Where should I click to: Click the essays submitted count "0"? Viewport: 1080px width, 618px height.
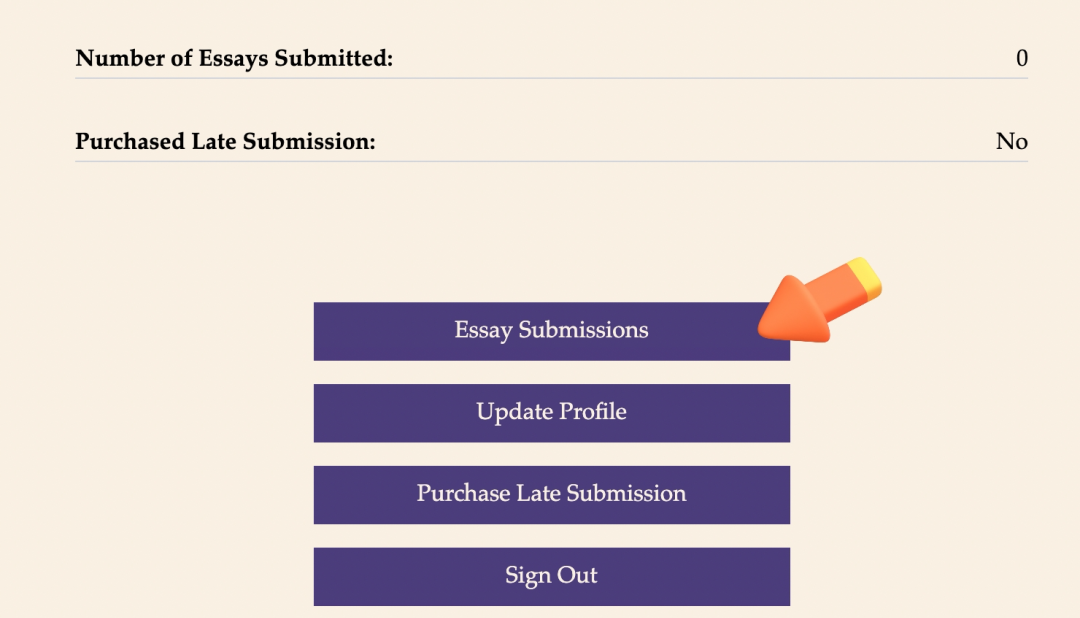coord(1021,59)
